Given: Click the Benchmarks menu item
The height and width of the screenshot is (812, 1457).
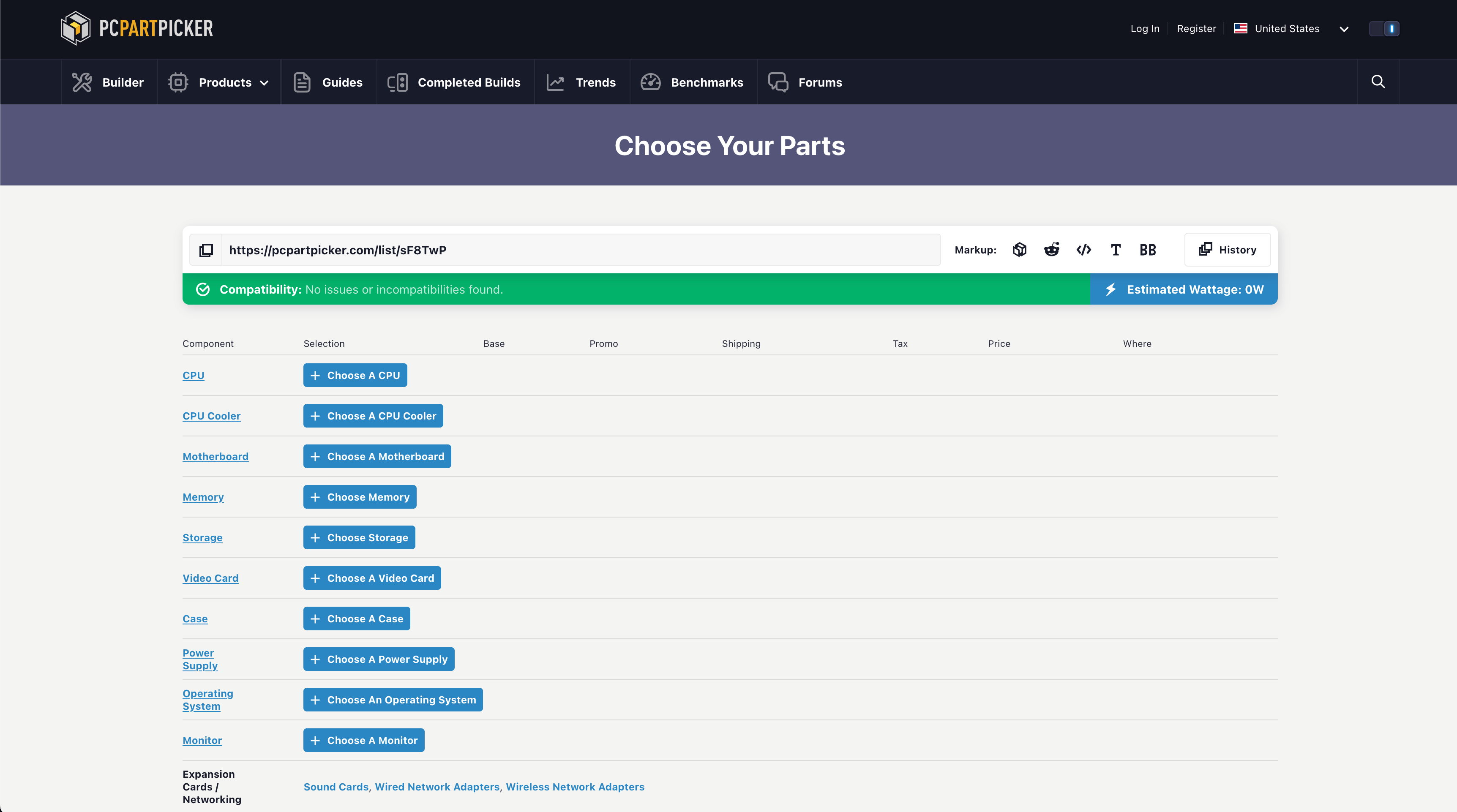Looking at the screenshot, I should pyautogui.click(x=707, y=82).
